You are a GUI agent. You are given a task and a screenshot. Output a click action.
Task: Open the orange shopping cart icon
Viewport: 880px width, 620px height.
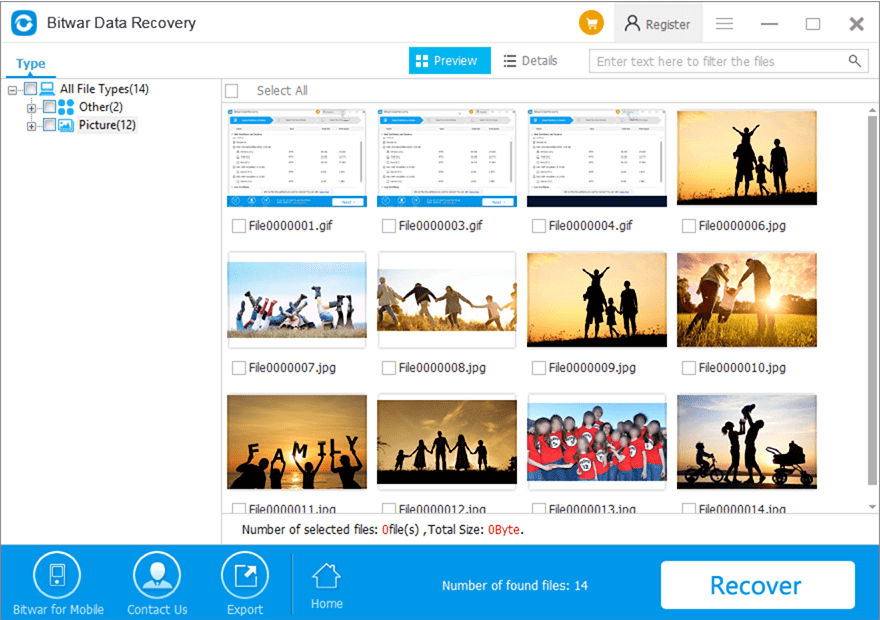point(591,23)
